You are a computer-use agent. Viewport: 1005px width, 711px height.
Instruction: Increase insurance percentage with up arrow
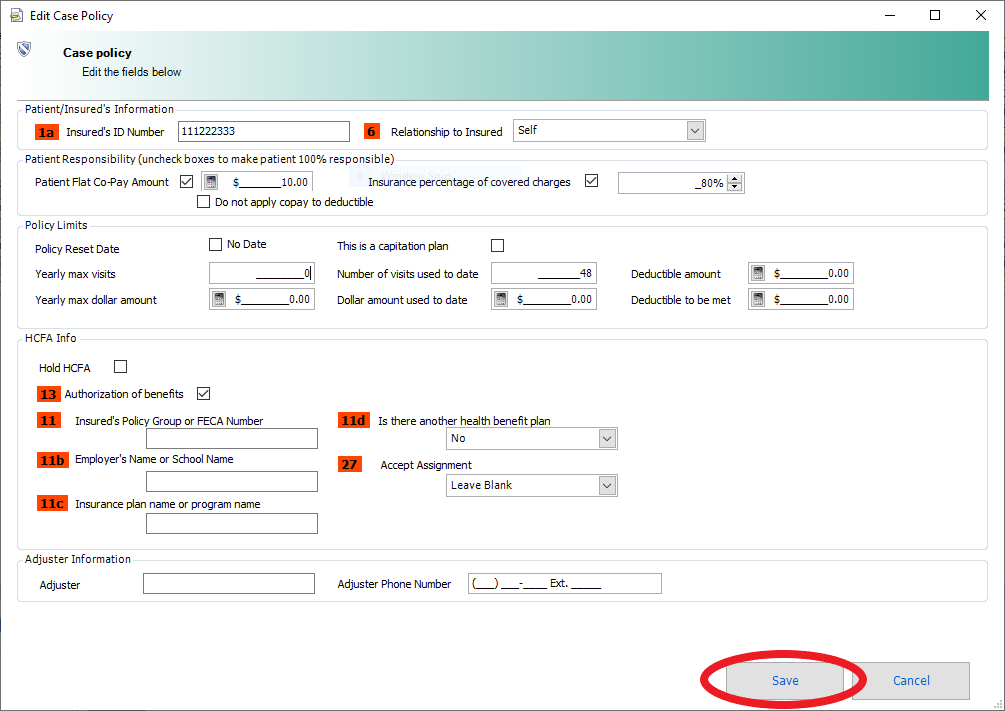(x=736, y=178)
